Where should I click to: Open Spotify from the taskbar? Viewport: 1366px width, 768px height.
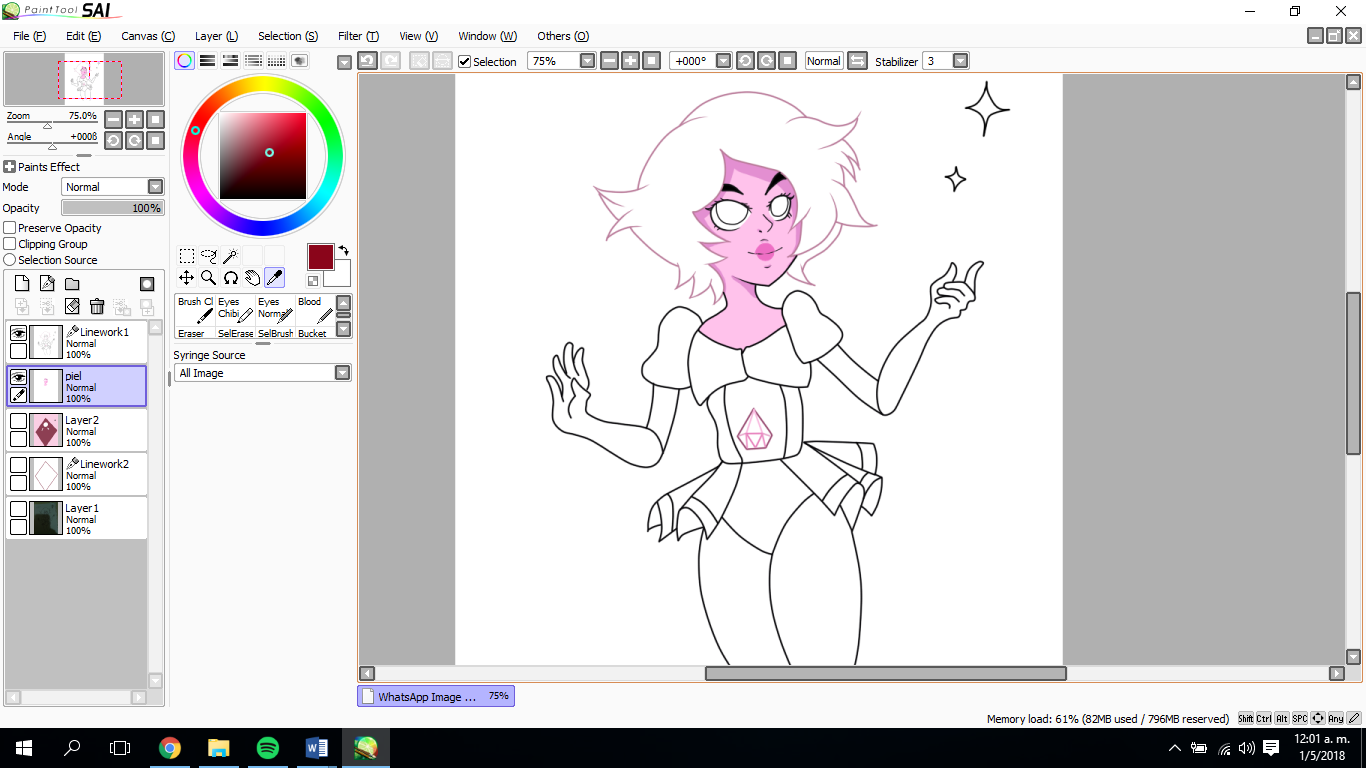(x=267, y=748)
